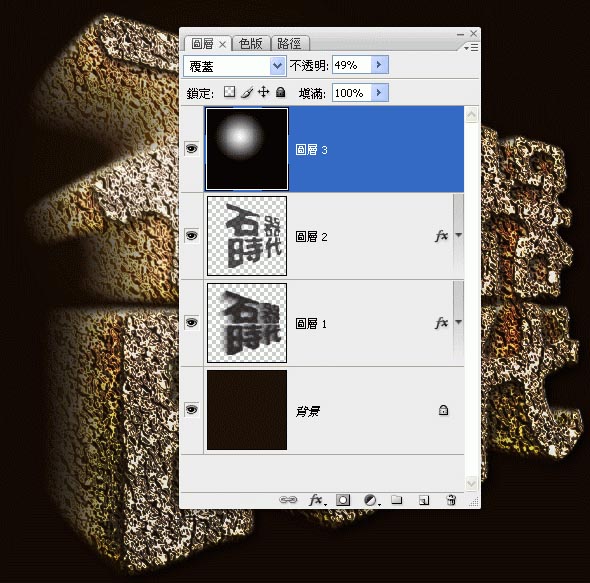
Task: Hide 圖層 2 with eye icon
Action: click(x=192, y=236)
